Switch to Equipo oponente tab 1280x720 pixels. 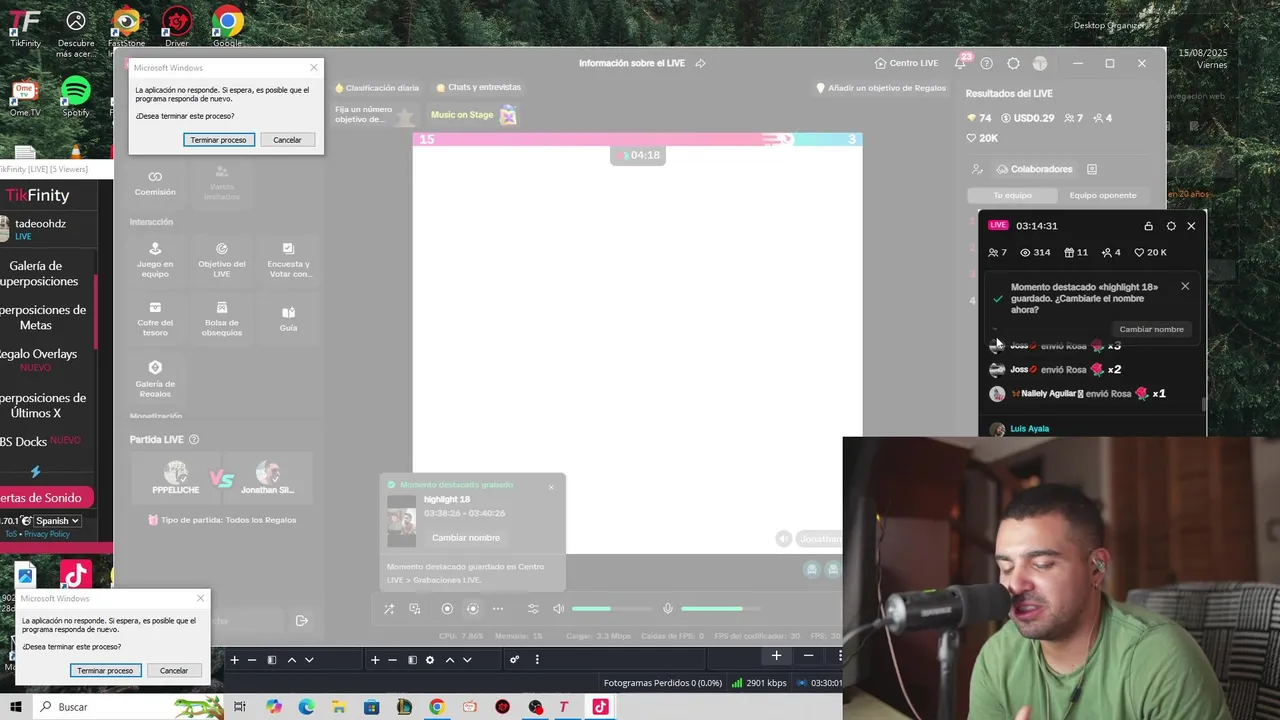(1103, 195)
